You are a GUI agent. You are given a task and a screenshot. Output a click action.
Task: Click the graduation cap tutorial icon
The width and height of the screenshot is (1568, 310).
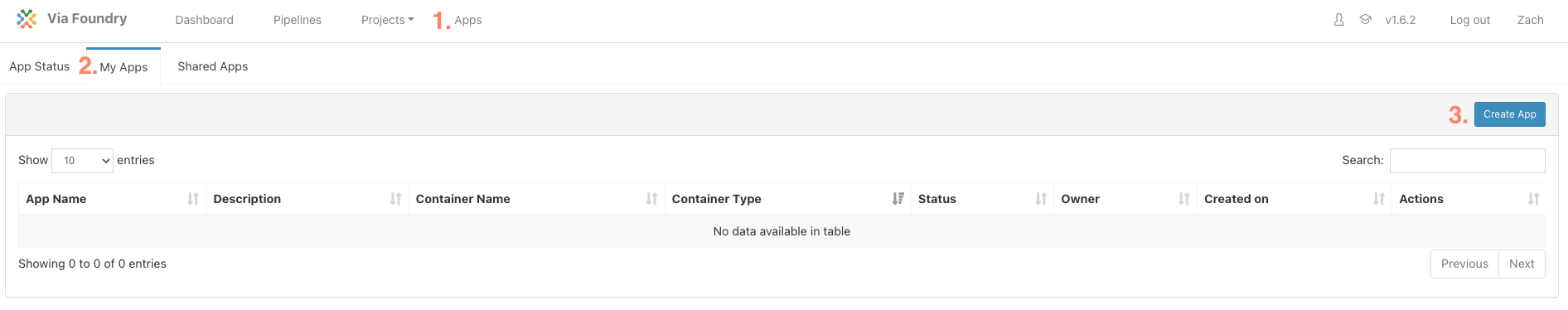[1365, 20]
